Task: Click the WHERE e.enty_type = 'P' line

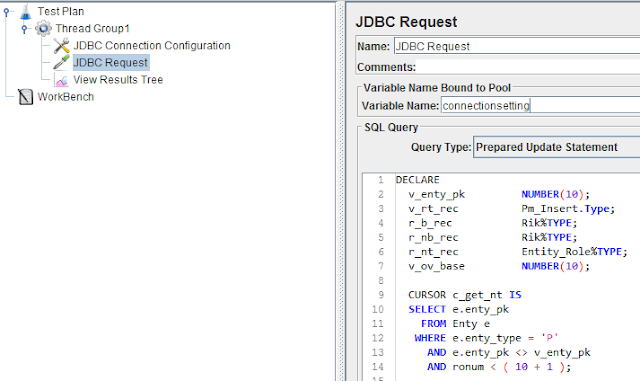Action: pos(486,338)
